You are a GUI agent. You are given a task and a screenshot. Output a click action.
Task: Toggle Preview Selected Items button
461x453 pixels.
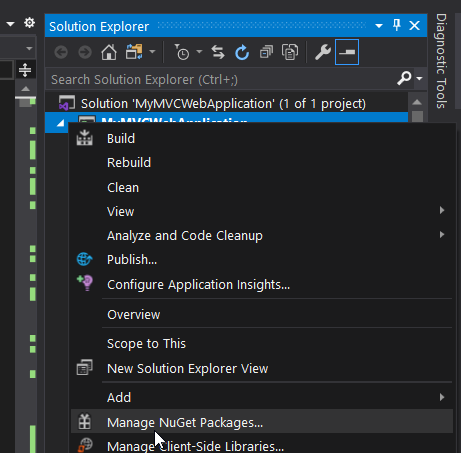coord(347,52)
